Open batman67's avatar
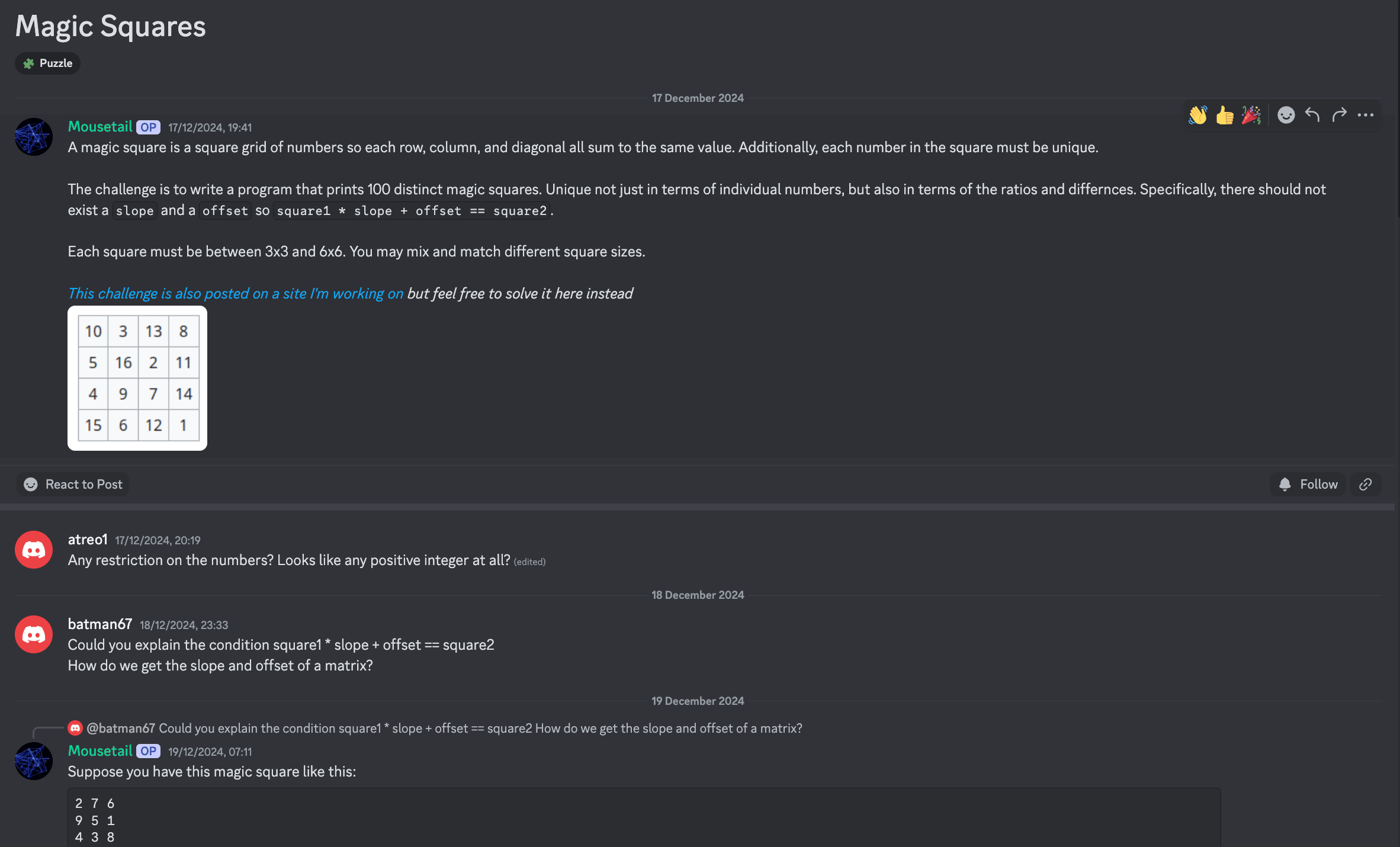The height and width of the screenshot is (847, 1400). pos(34,634)
